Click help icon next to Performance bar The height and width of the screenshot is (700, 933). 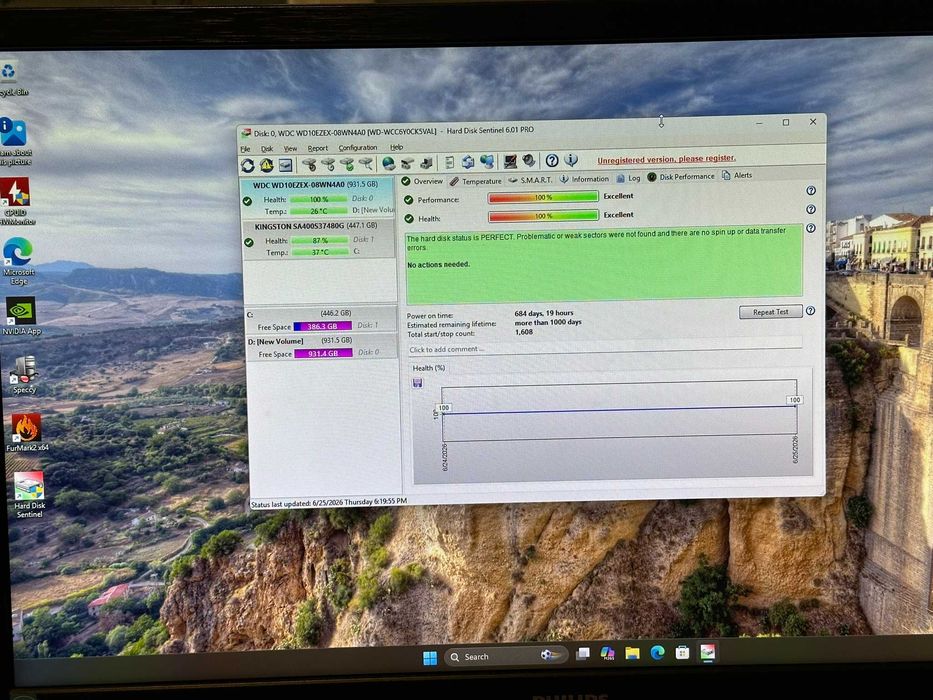point(810,190)
